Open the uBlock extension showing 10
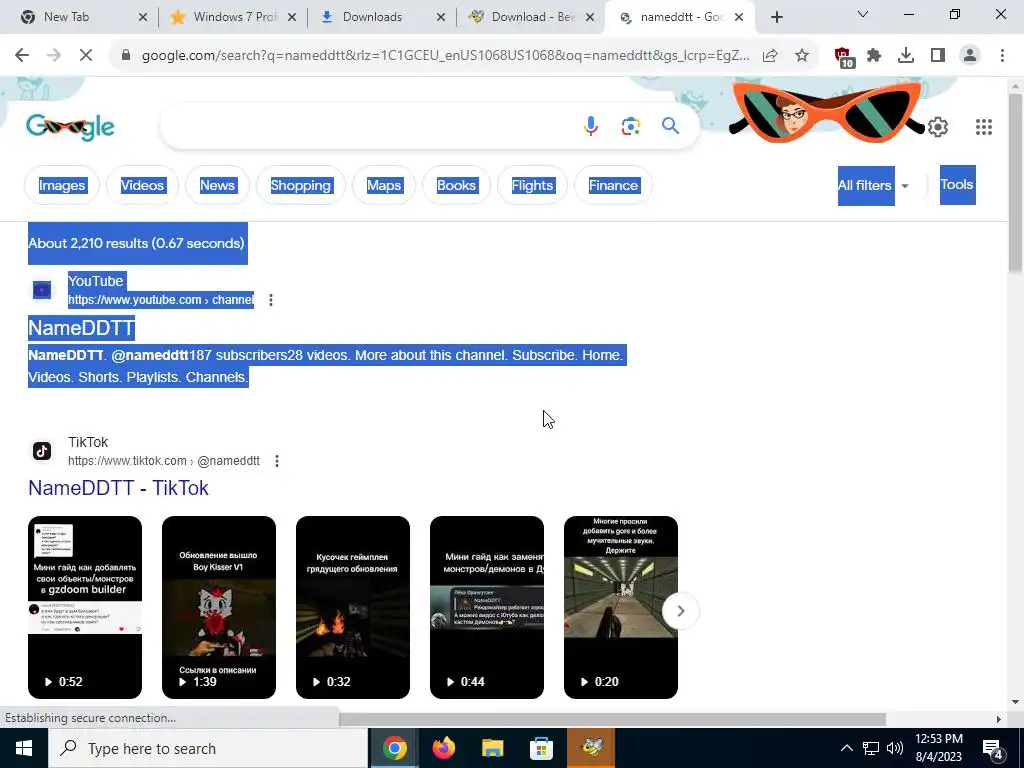This screenshot has height=768, width=1024. click(x=844, y=57)
